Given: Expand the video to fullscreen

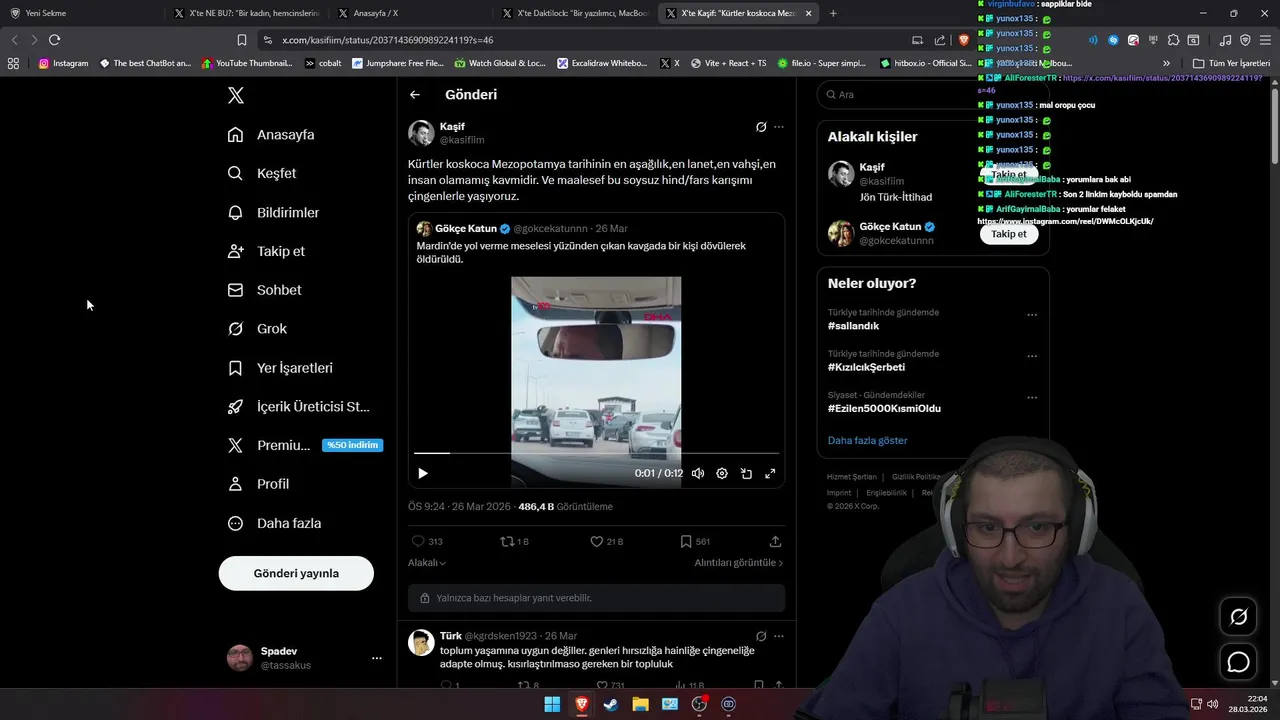Looking at the screenshot, I should pos(770,473).
